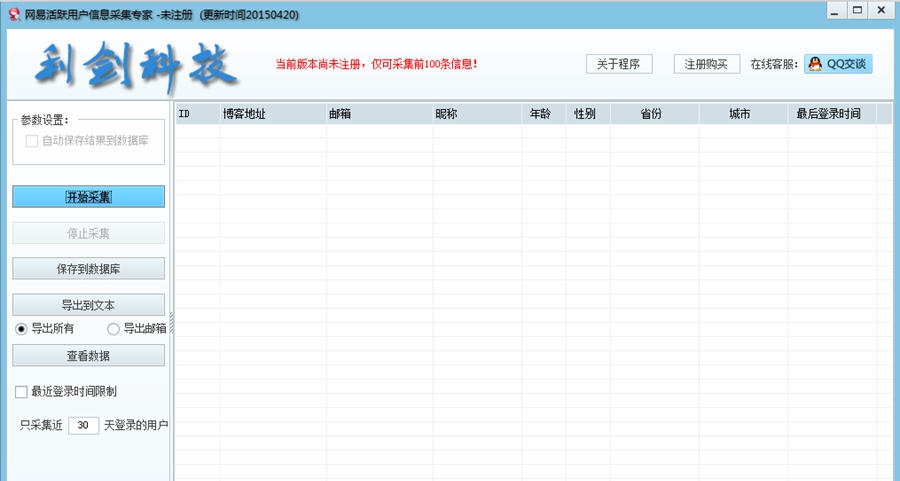Save results with 保存到数据库 button
Screen dimensions: 900x481
click(x=88, y=269)
